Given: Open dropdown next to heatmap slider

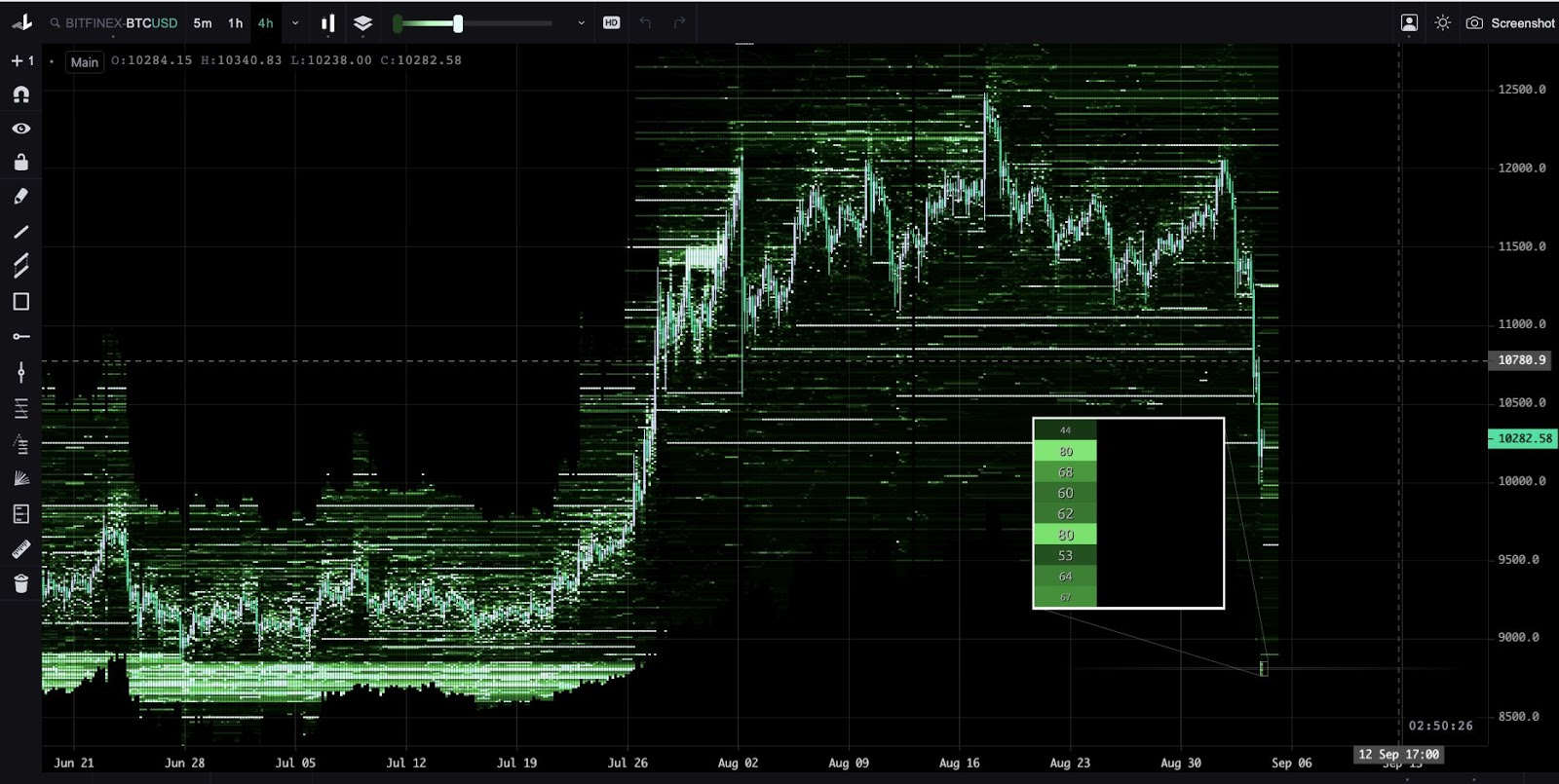Looking at the screenshot, I should [581, 22].
